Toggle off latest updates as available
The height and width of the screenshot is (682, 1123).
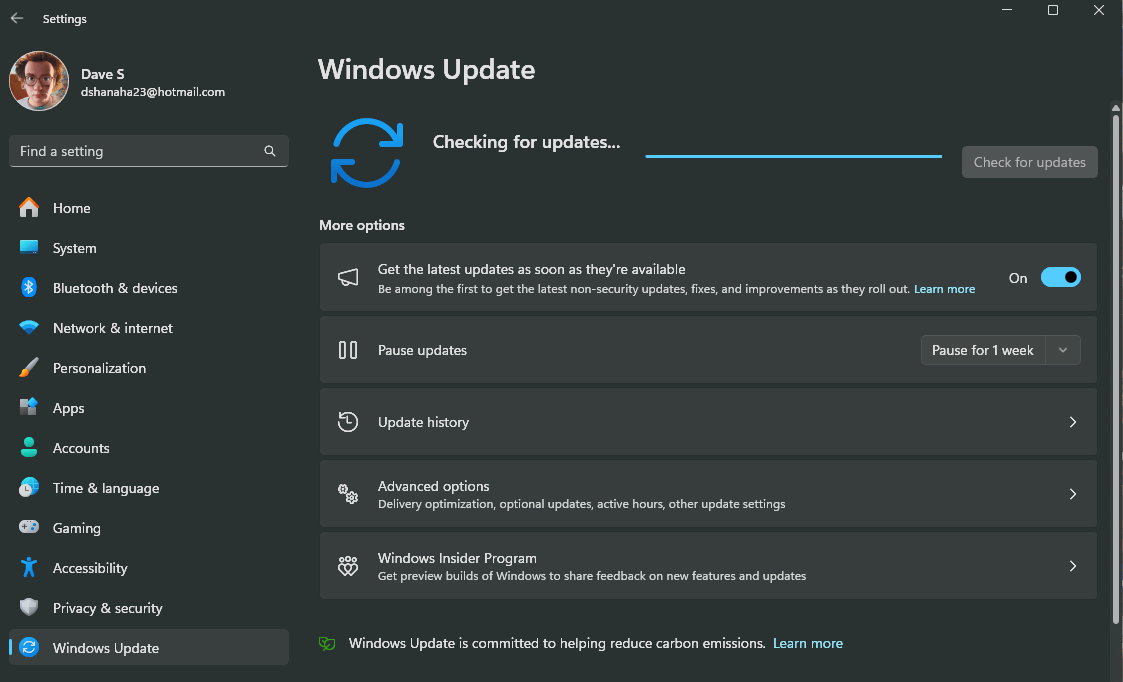(x=1061, y=277)
